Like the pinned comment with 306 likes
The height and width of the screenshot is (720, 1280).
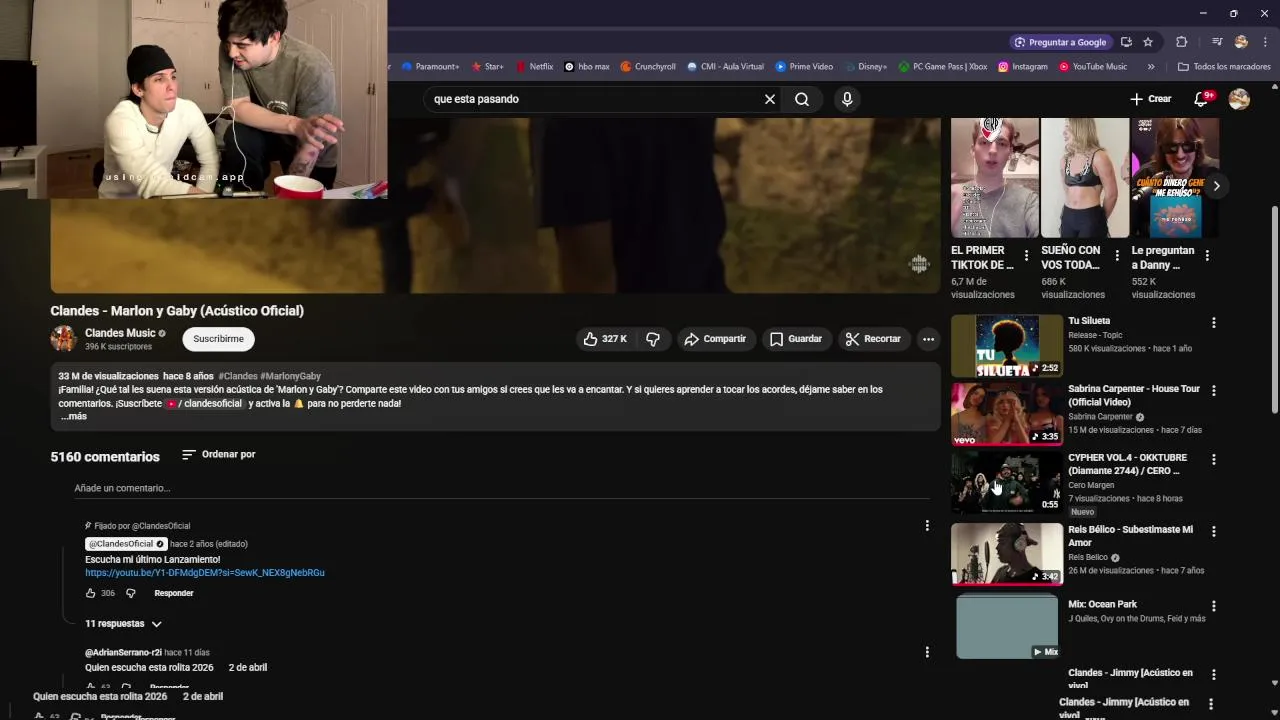coord(90,593)
